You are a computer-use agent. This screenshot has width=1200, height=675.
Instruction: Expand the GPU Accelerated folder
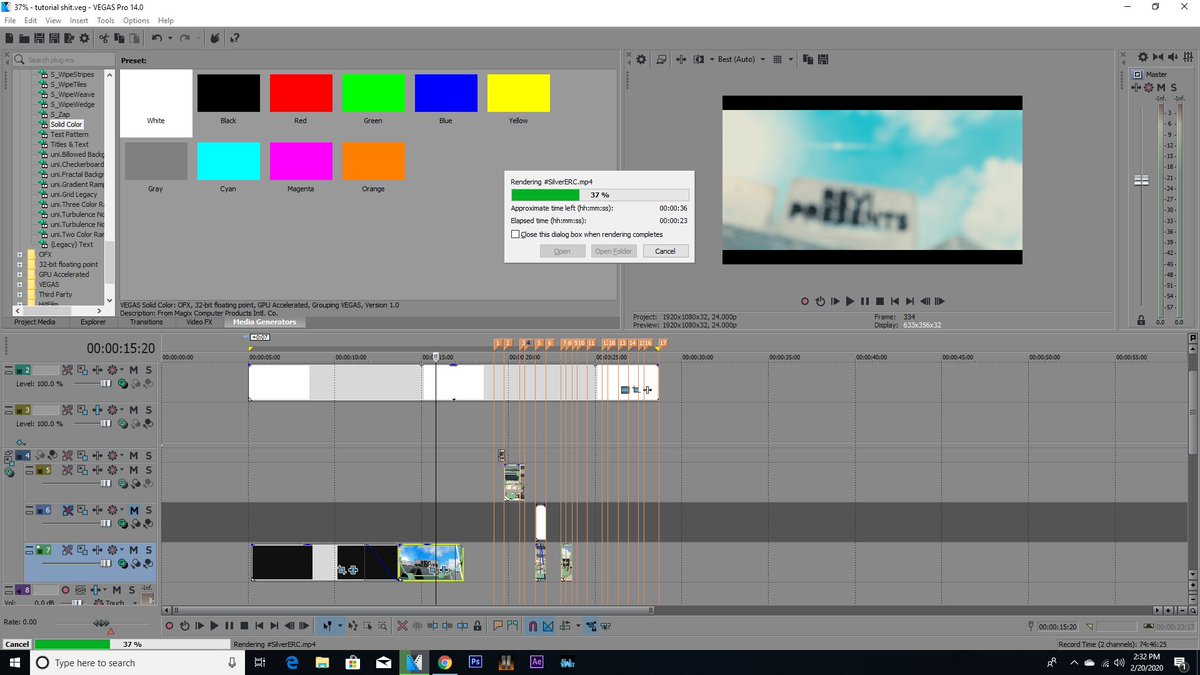tap(20, 274)
